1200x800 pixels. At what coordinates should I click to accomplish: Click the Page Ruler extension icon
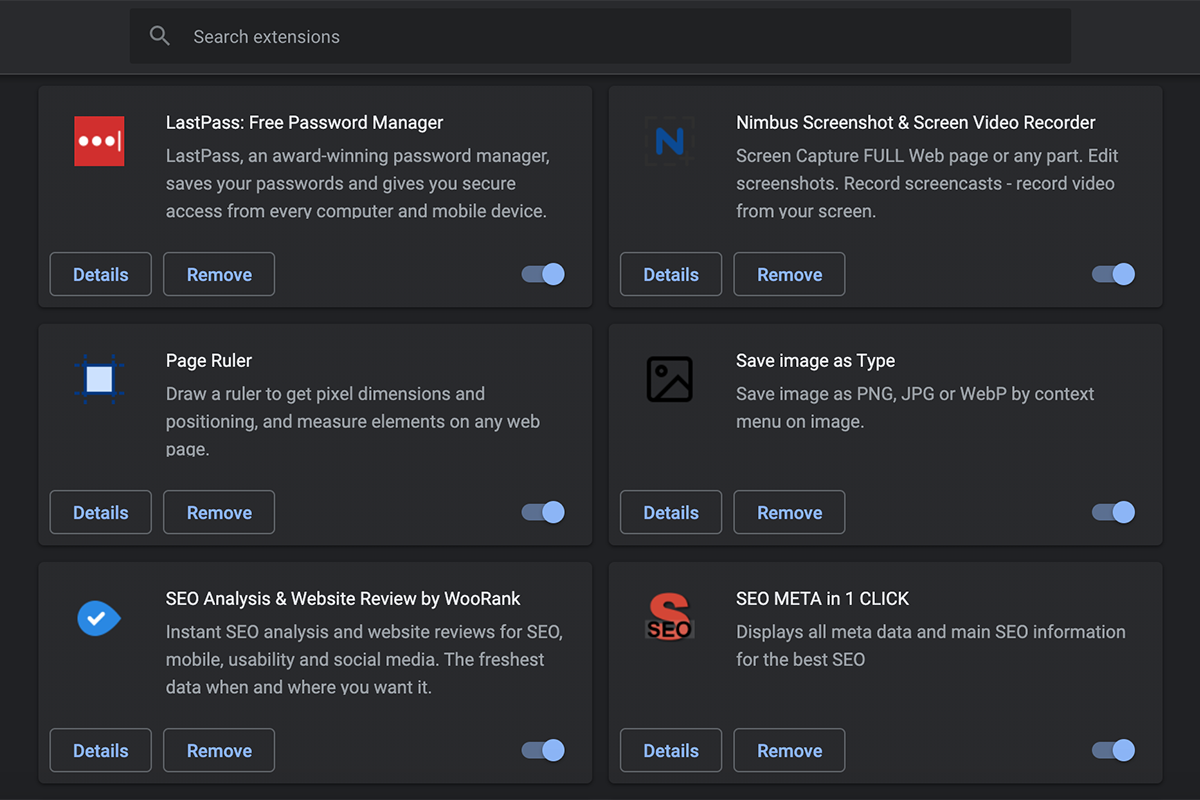[99, 379]
